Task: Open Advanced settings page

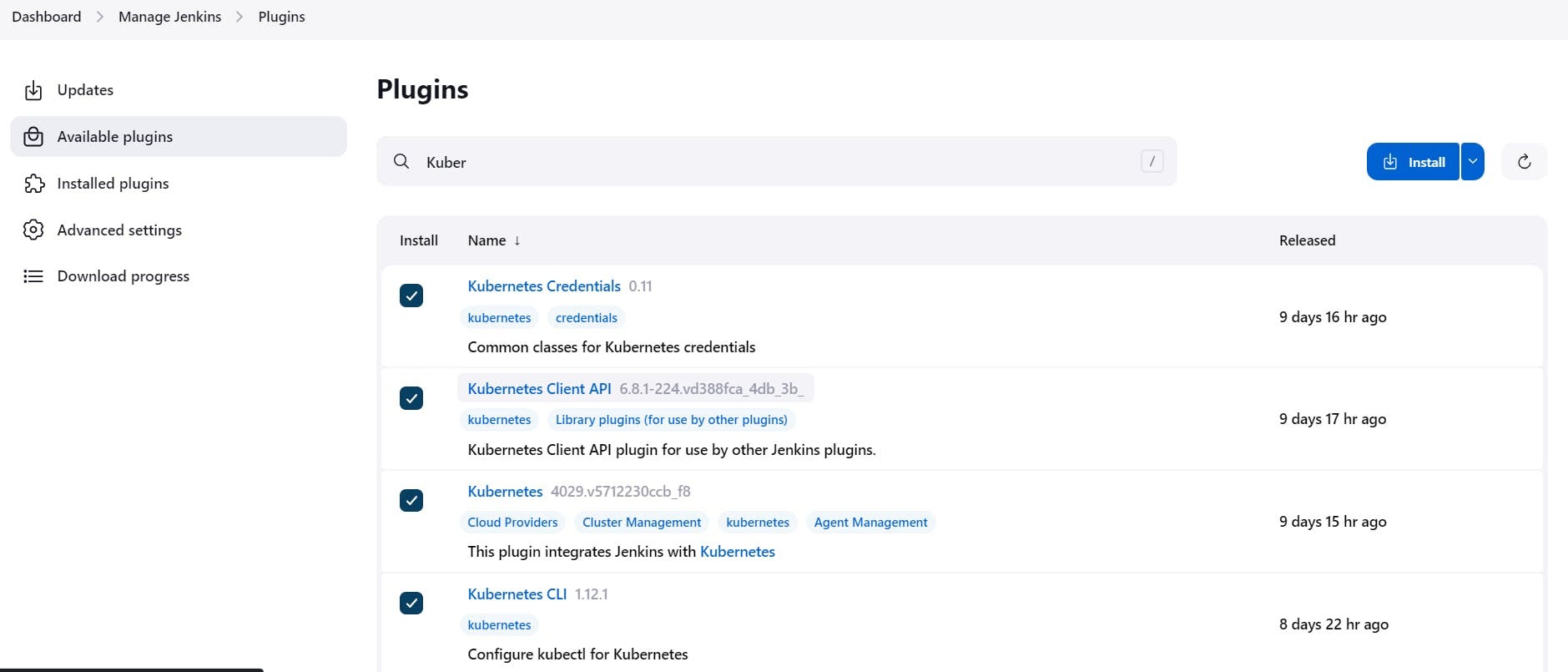Action: point(179,230)
